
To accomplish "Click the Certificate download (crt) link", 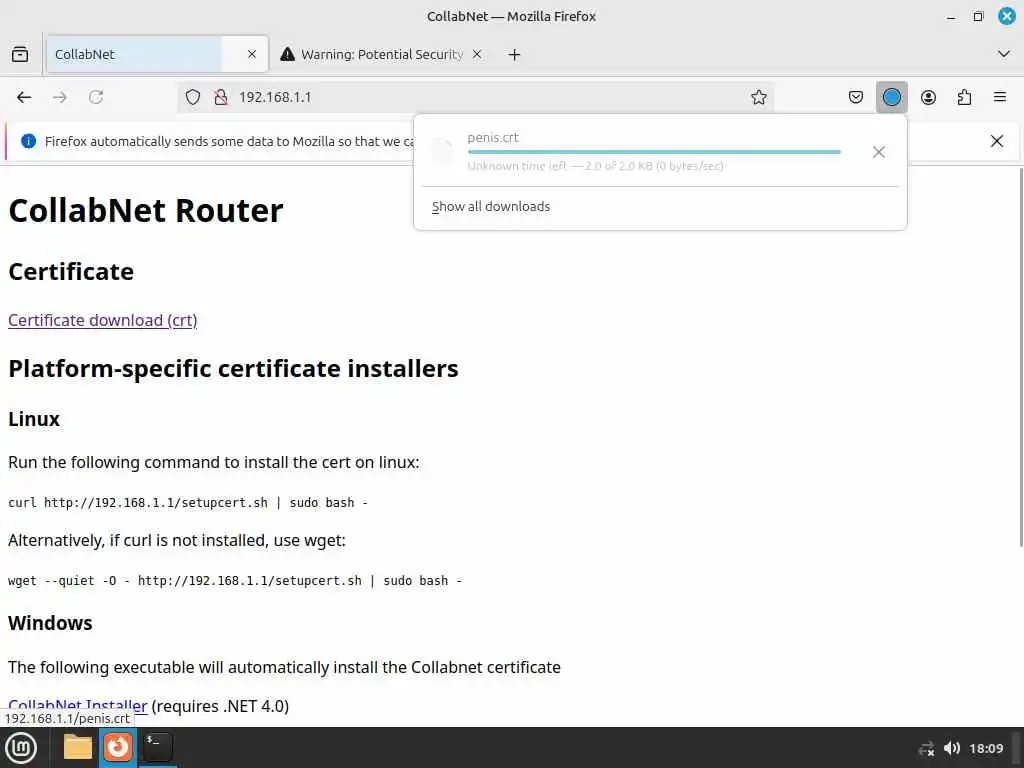I will click(103, 321).
